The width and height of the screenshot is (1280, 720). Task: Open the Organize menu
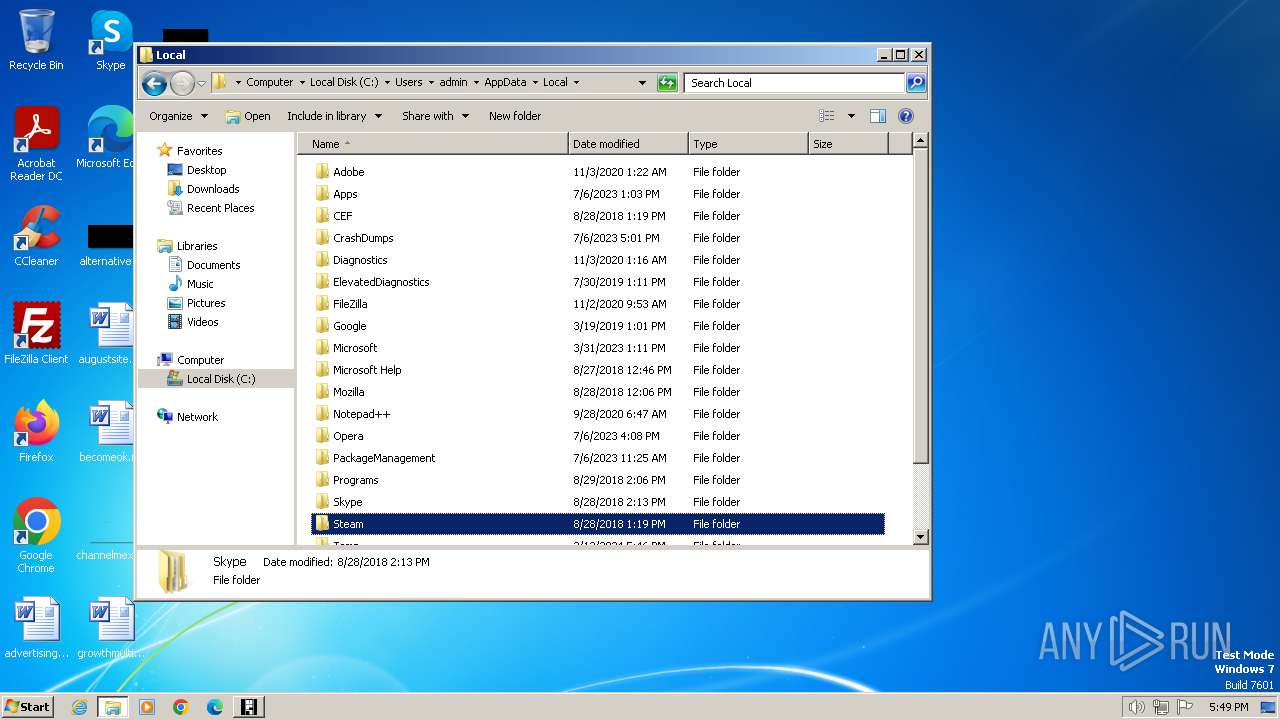click(178, 116)
